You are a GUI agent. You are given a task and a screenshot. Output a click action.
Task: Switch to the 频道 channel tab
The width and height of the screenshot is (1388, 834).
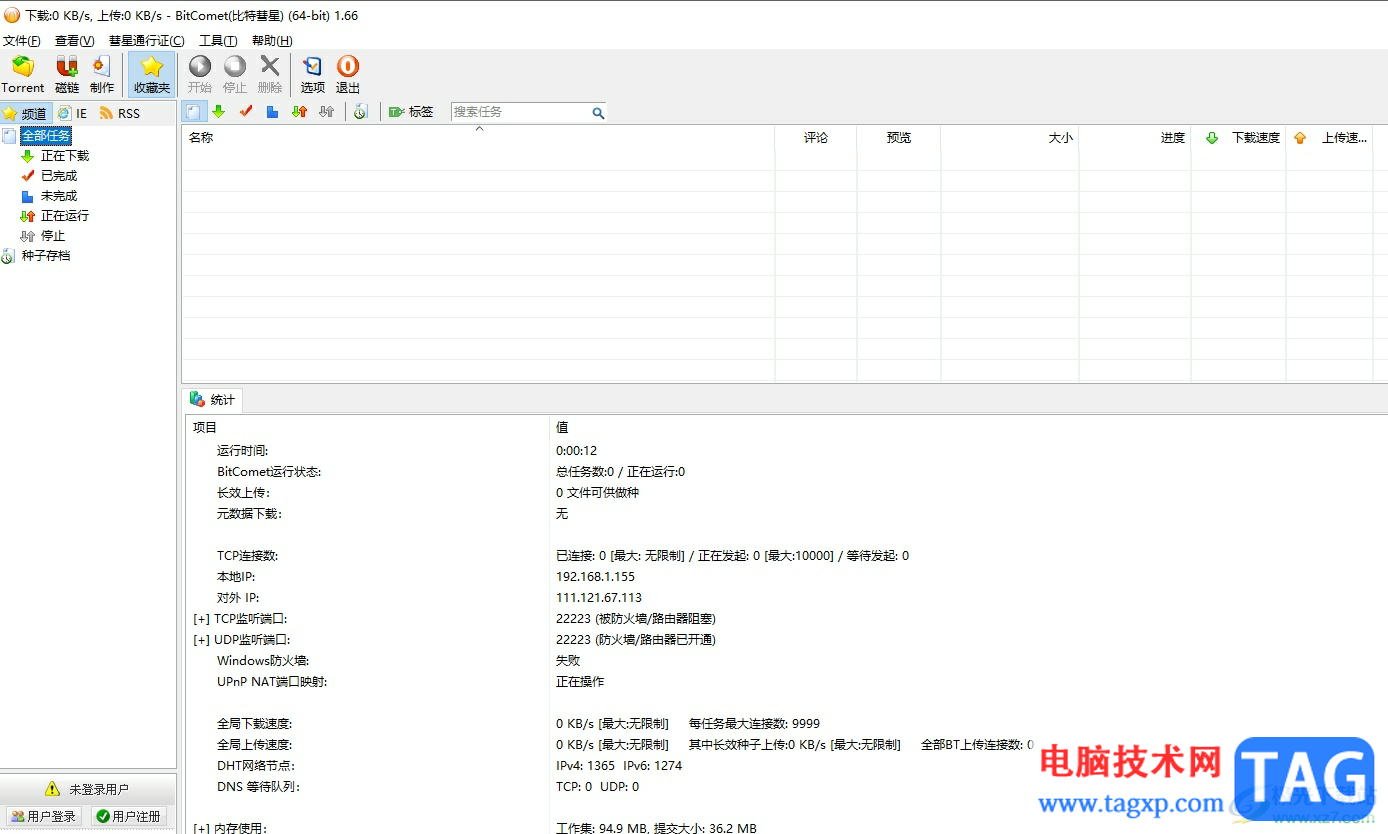pyautogui.click(x=26, y=114)
